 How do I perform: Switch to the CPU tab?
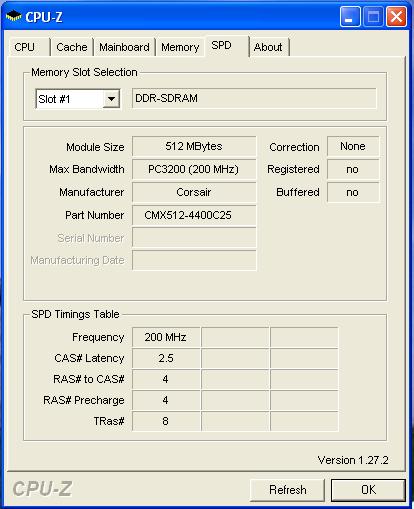(x=29, y=47)
